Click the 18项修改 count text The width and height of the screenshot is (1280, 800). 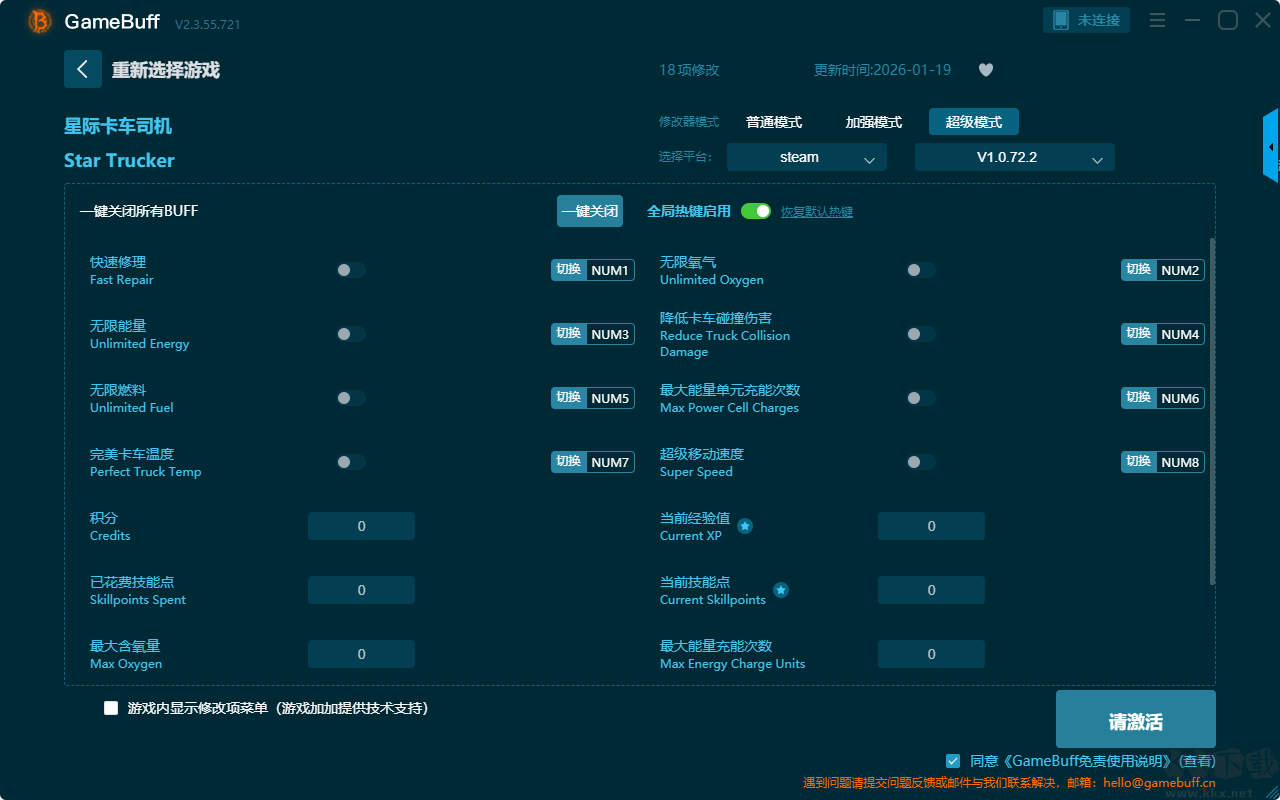tap(689, 70)
